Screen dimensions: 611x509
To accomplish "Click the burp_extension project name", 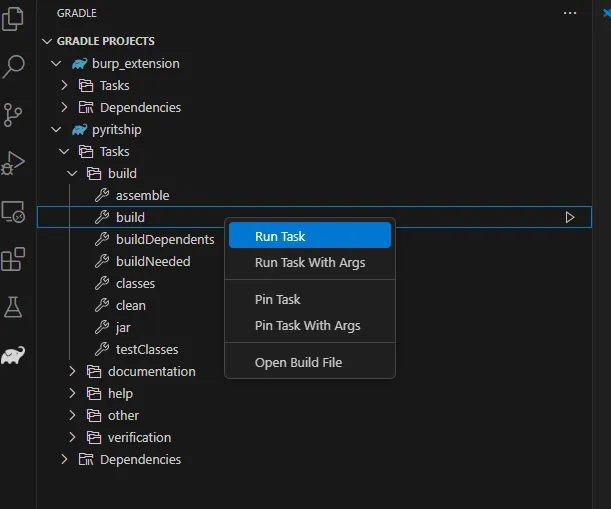I will pos(136,64).
